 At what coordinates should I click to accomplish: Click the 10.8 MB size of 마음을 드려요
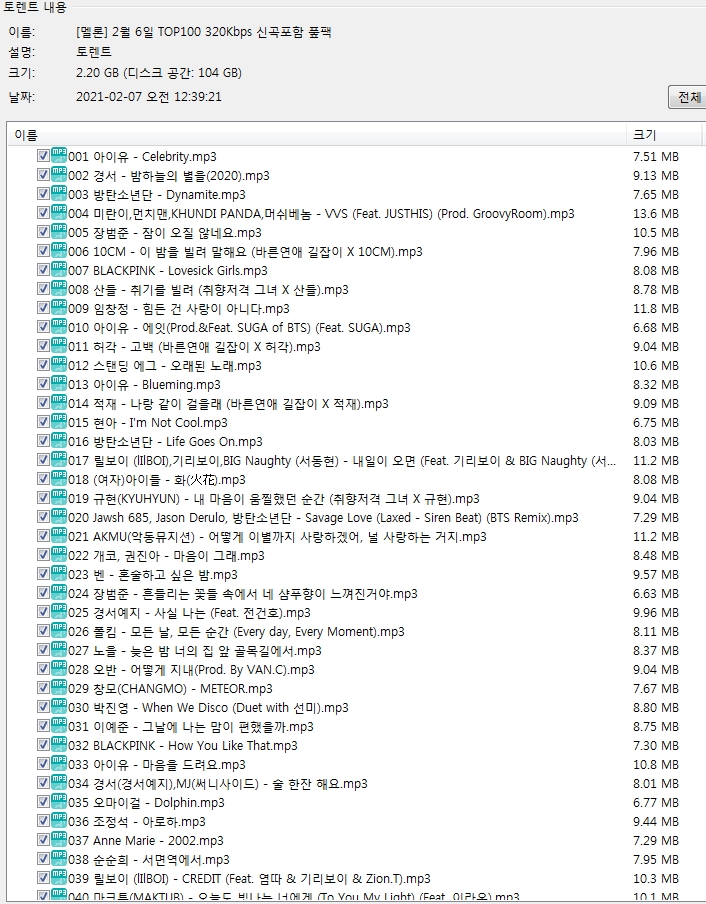656,765
